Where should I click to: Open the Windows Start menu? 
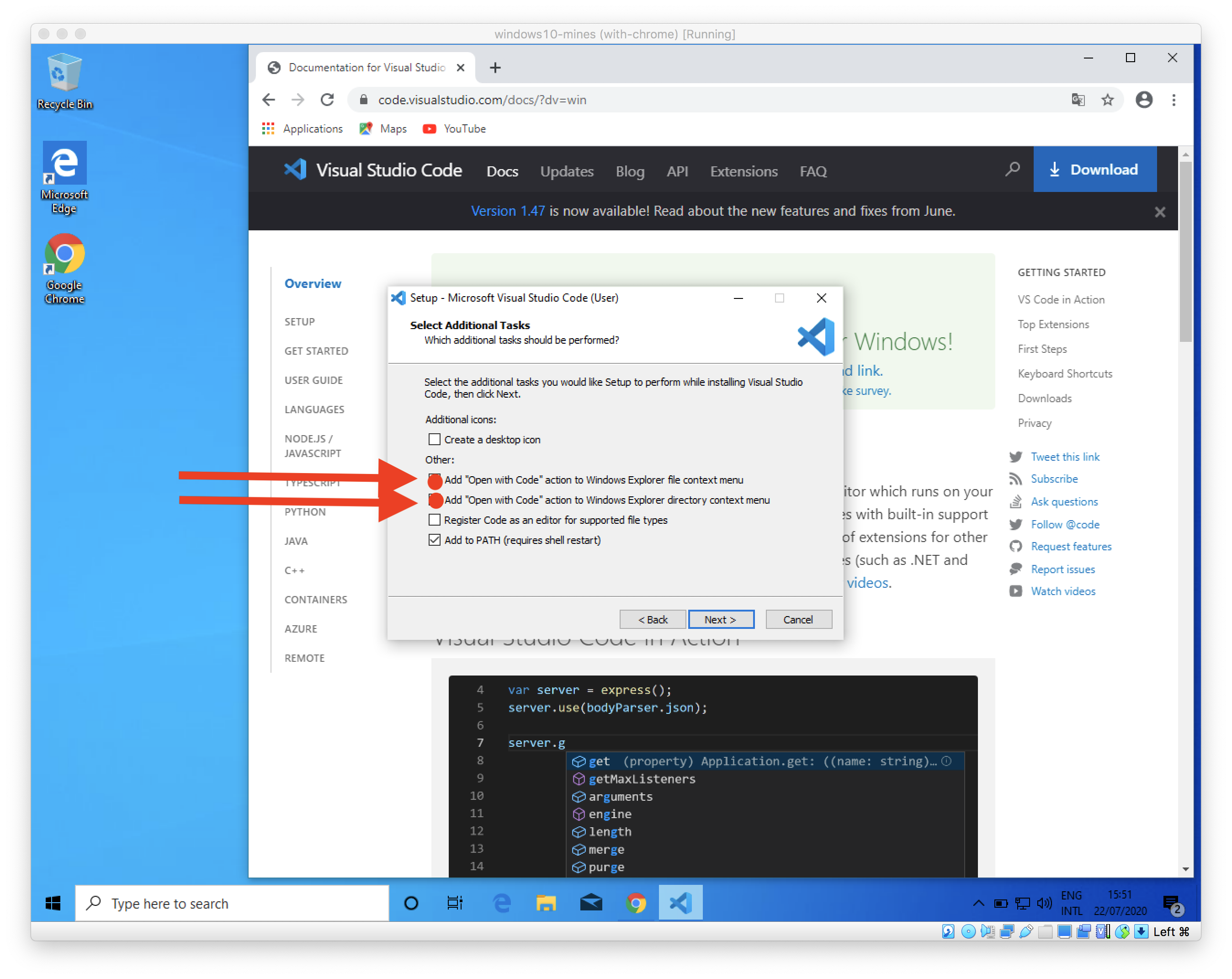[53, 903]
